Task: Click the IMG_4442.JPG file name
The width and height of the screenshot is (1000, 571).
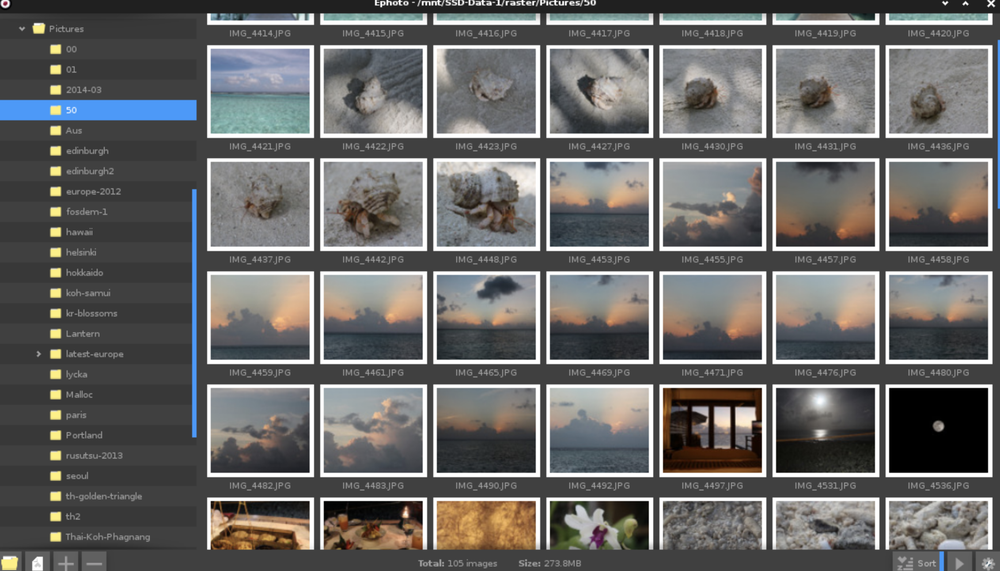Action: point(372,260)
